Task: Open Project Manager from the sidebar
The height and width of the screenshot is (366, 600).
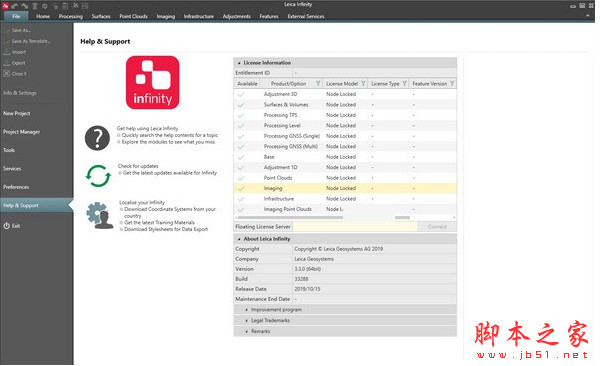Action: tap(21, 132)
